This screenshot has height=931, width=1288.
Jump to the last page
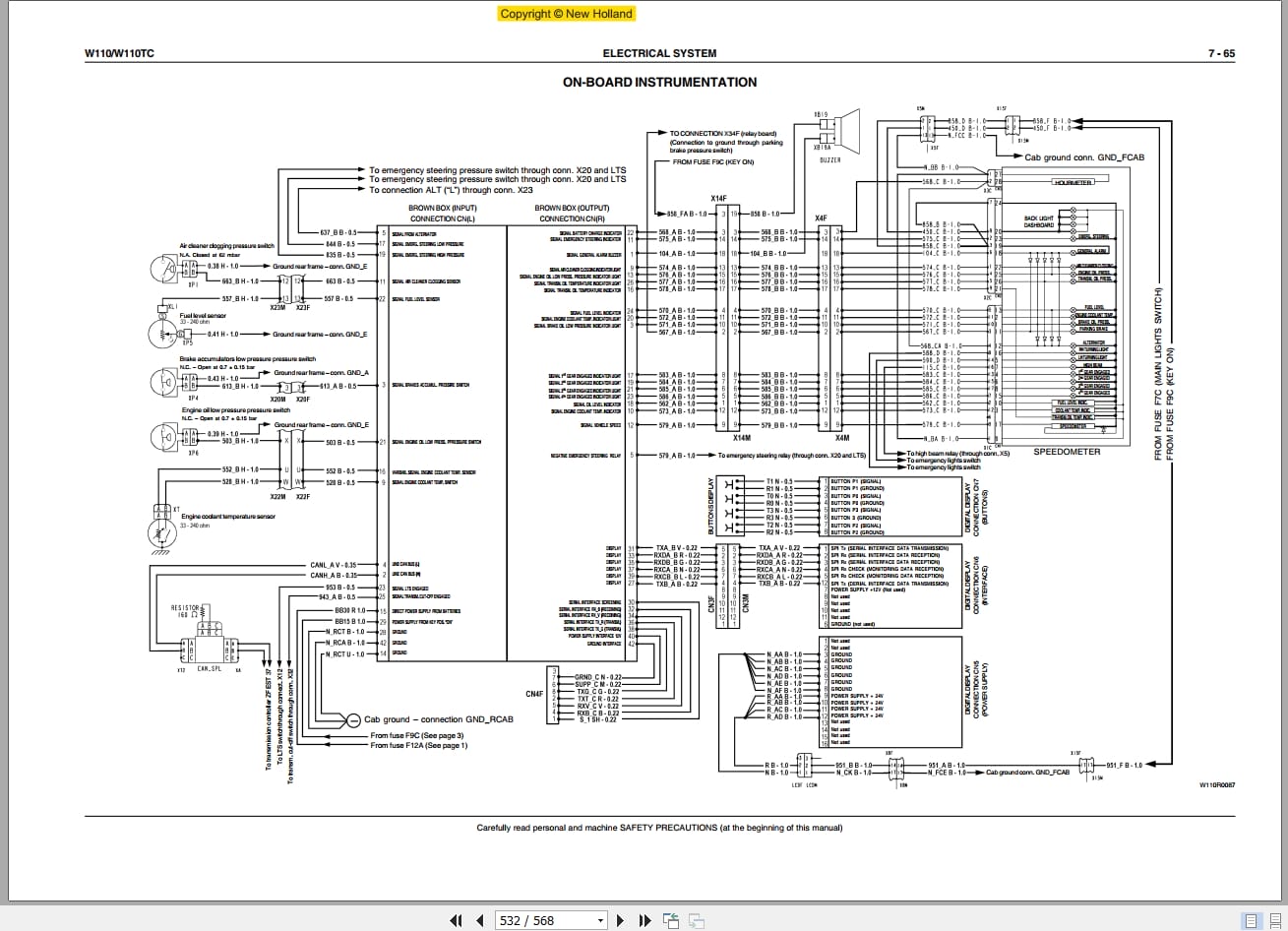645,920
